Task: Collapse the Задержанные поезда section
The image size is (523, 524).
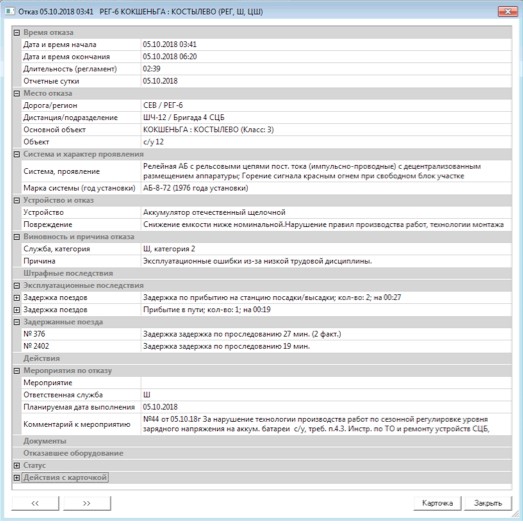Action: click(x=17, y=322)
